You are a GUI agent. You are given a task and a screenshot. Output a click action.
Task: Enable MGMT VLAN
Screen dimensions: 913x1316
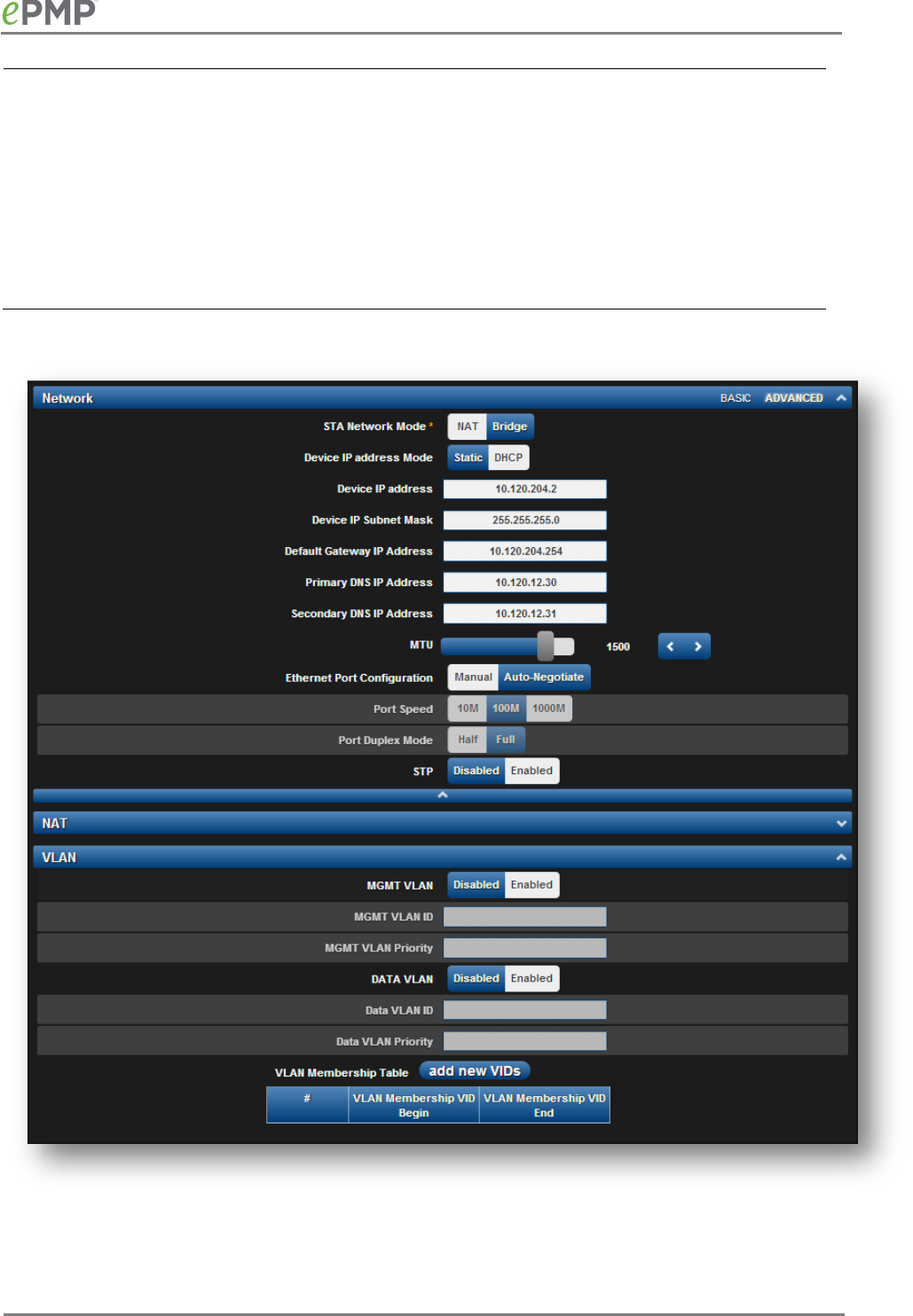pos(531,885)
